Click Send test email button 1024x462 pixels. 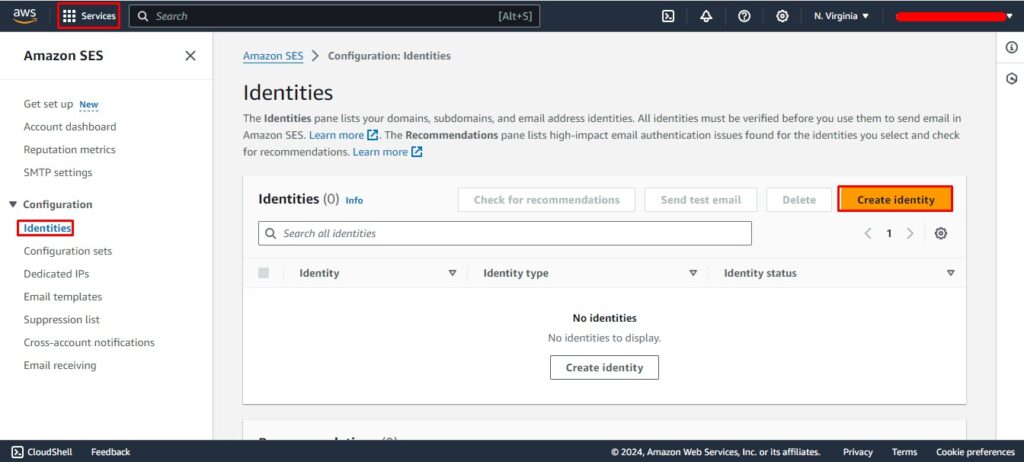[x=701, y=200]
